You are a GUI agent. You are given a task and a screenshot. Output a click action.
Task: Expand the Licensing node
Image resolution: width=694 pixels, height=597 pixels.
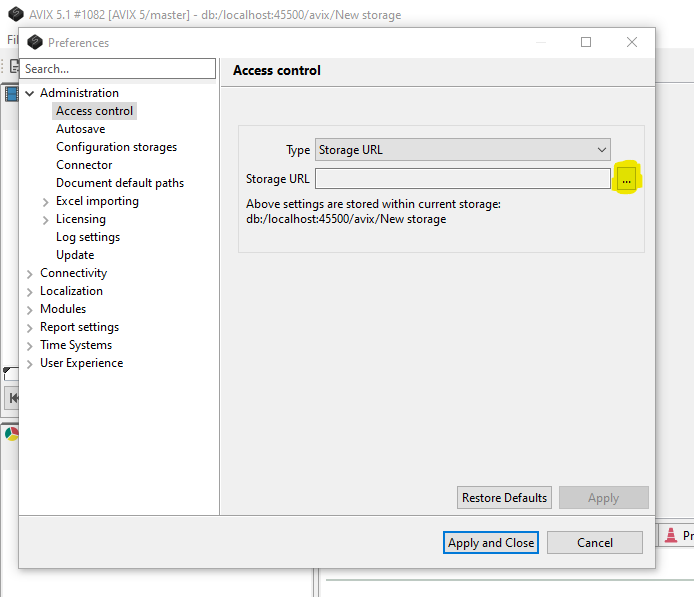point(46,219)
